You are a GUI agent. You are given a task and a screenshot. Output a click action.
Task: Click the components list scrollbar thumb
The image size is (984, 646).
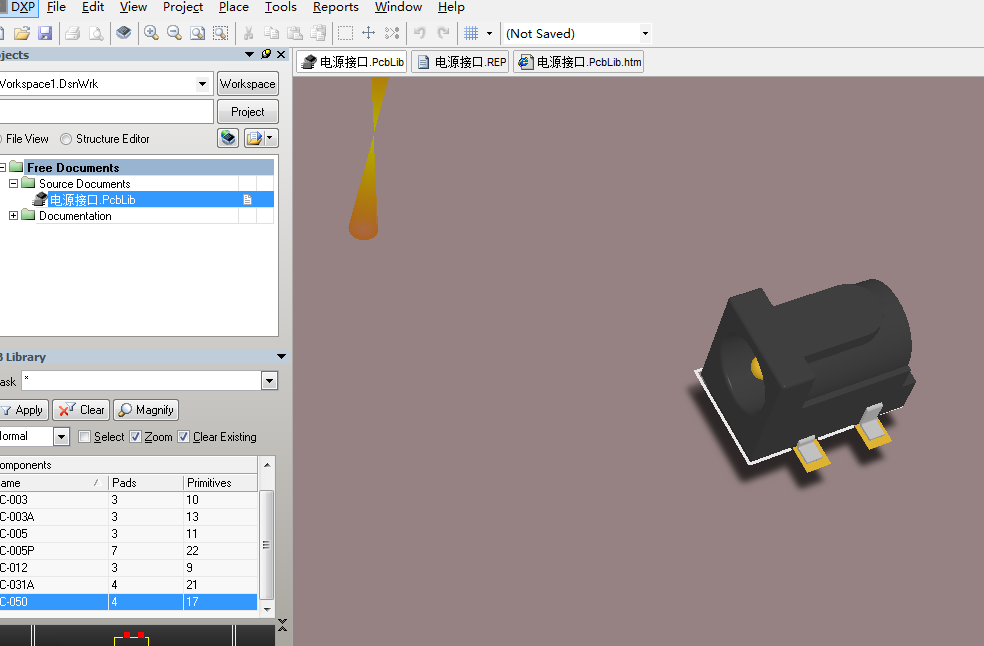pos(267,544)
